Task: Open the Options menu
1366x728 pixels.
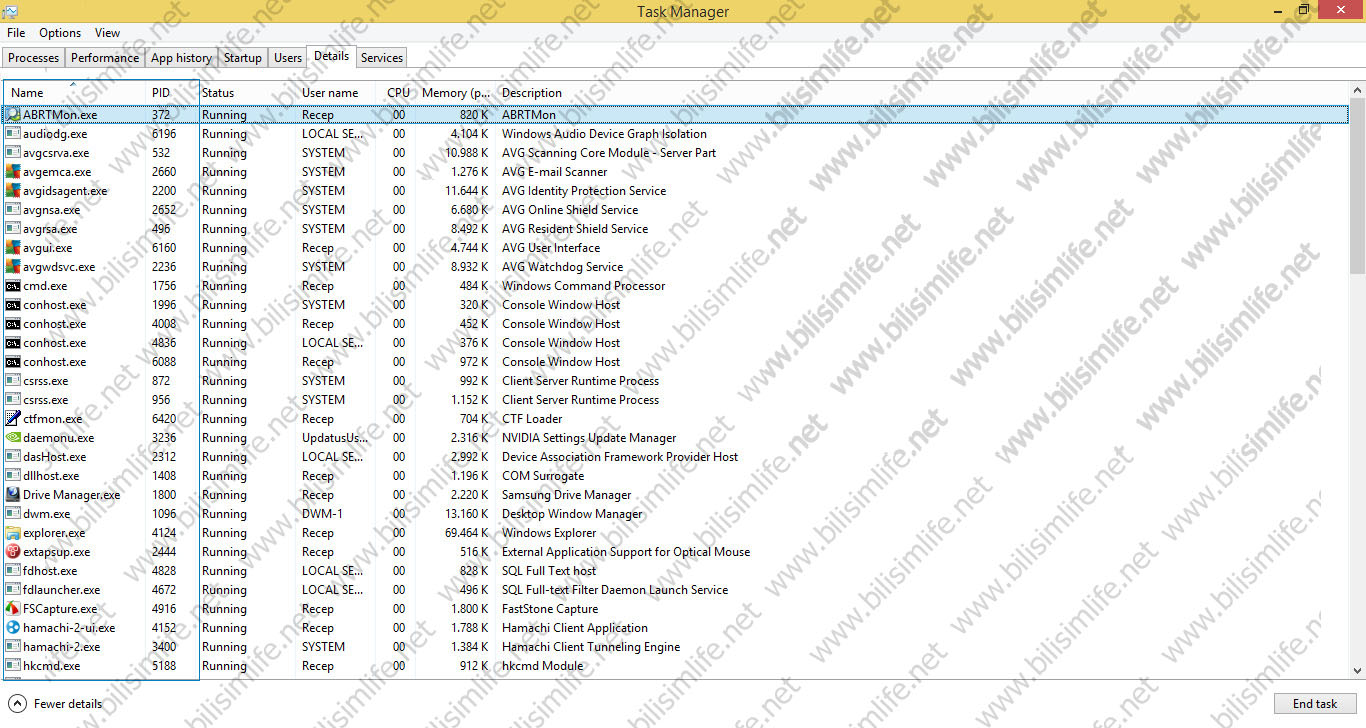Action: click(x=60, y=33)
